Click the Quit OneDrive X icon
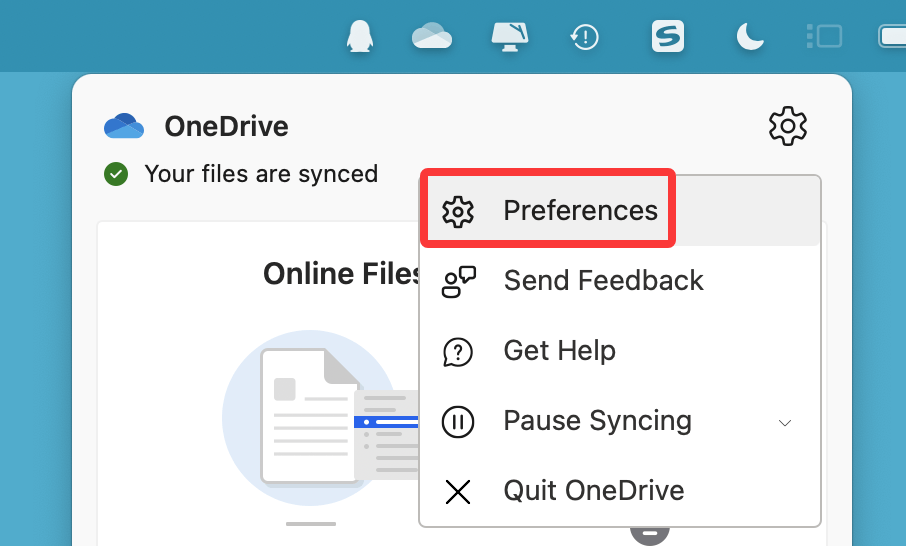Viewport: 906px width, 546px height. (458, 492)
